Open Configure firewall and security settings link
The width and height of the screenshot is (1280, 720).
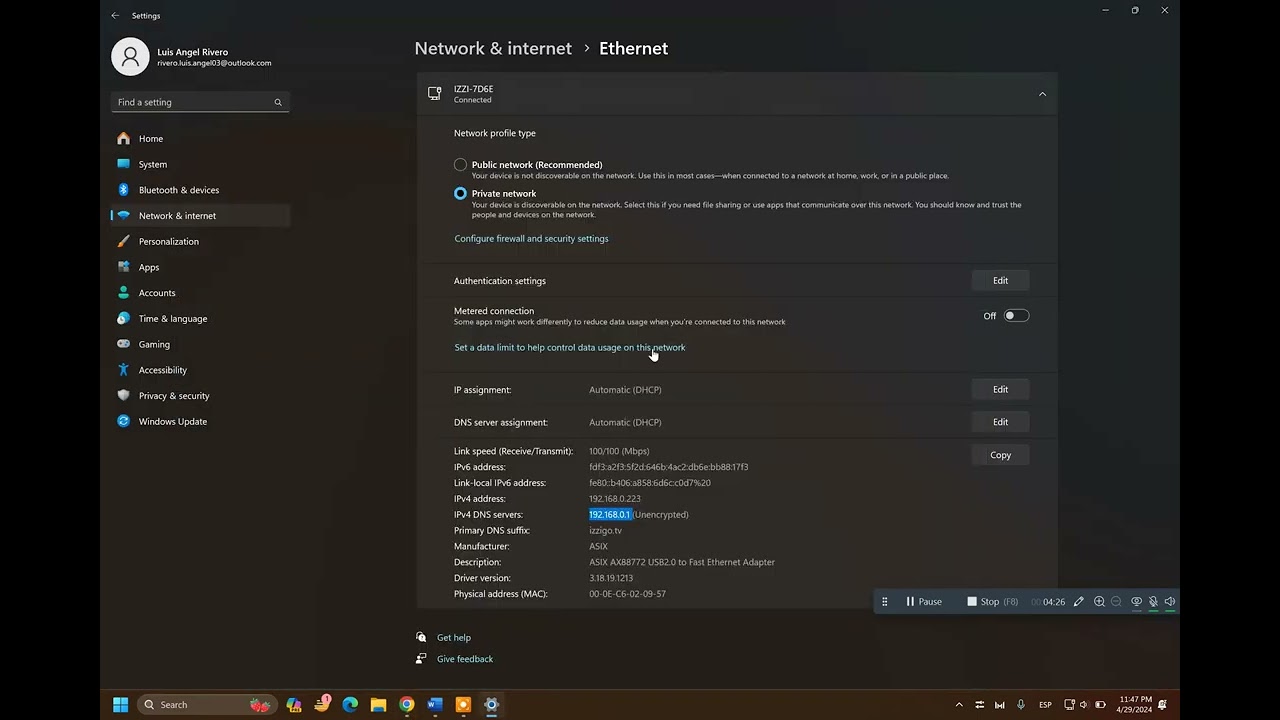coord(531,238)
